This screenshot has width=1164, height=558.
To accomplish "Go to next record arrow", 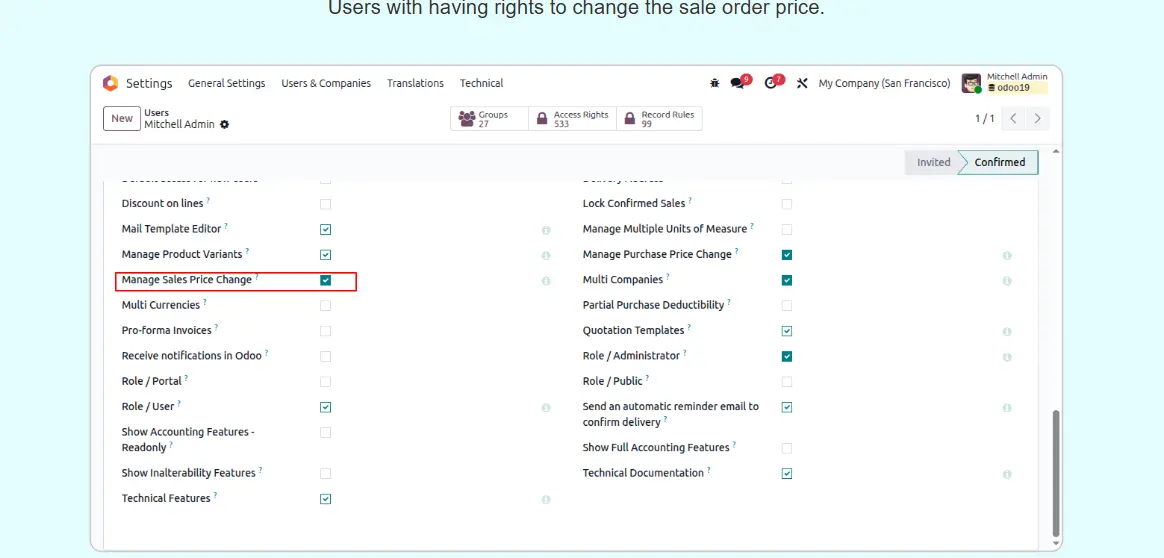I will 1038,118.
